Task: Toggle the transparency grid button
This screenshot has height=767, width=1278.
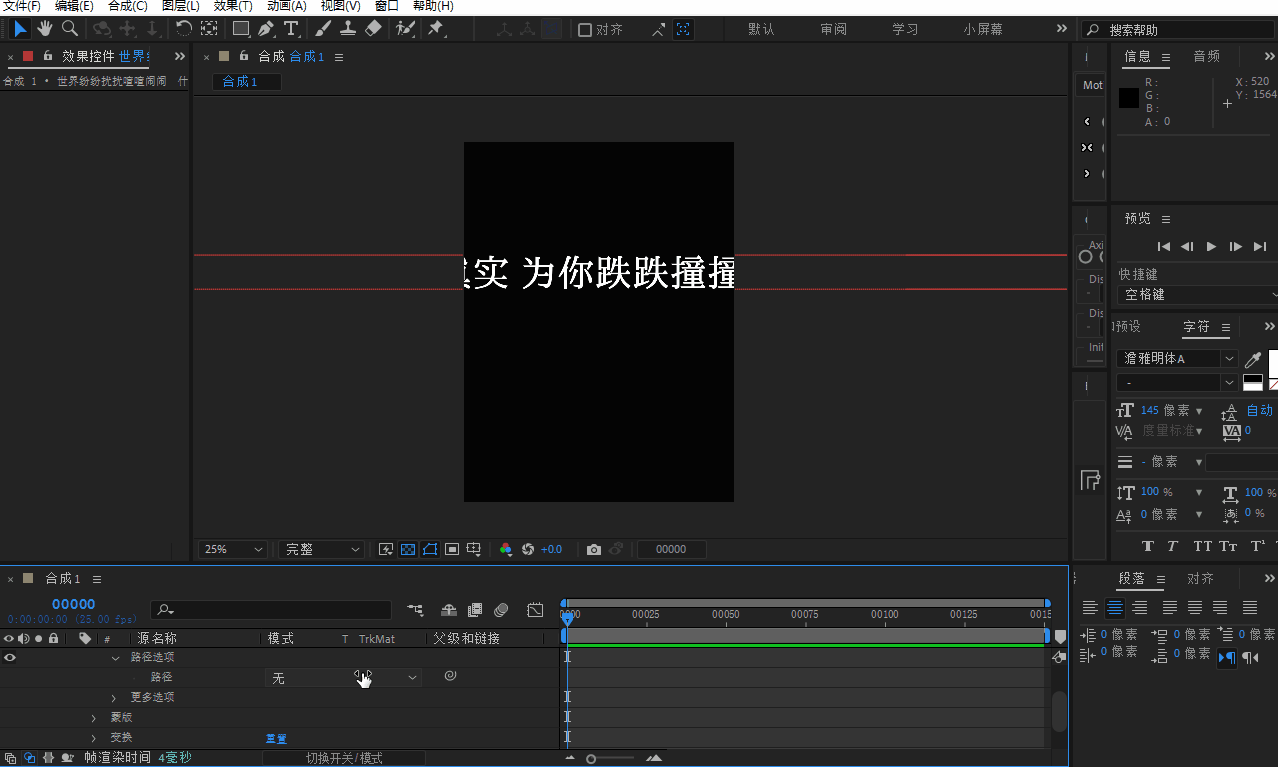Action: 408,549
